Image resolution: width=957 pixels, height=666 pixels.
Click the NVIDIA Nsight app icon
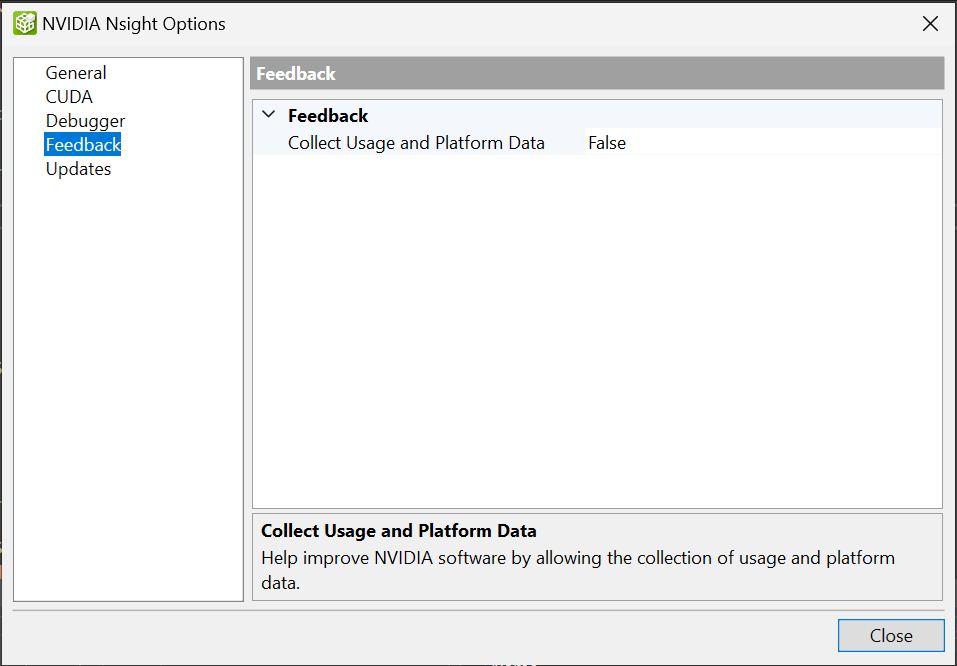click(x=25, y=24)
